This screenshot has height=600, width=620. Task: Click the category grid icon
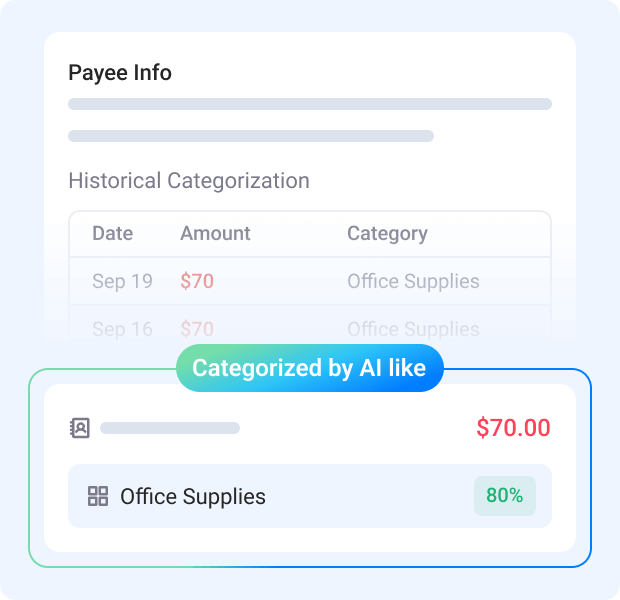(98, 496)
